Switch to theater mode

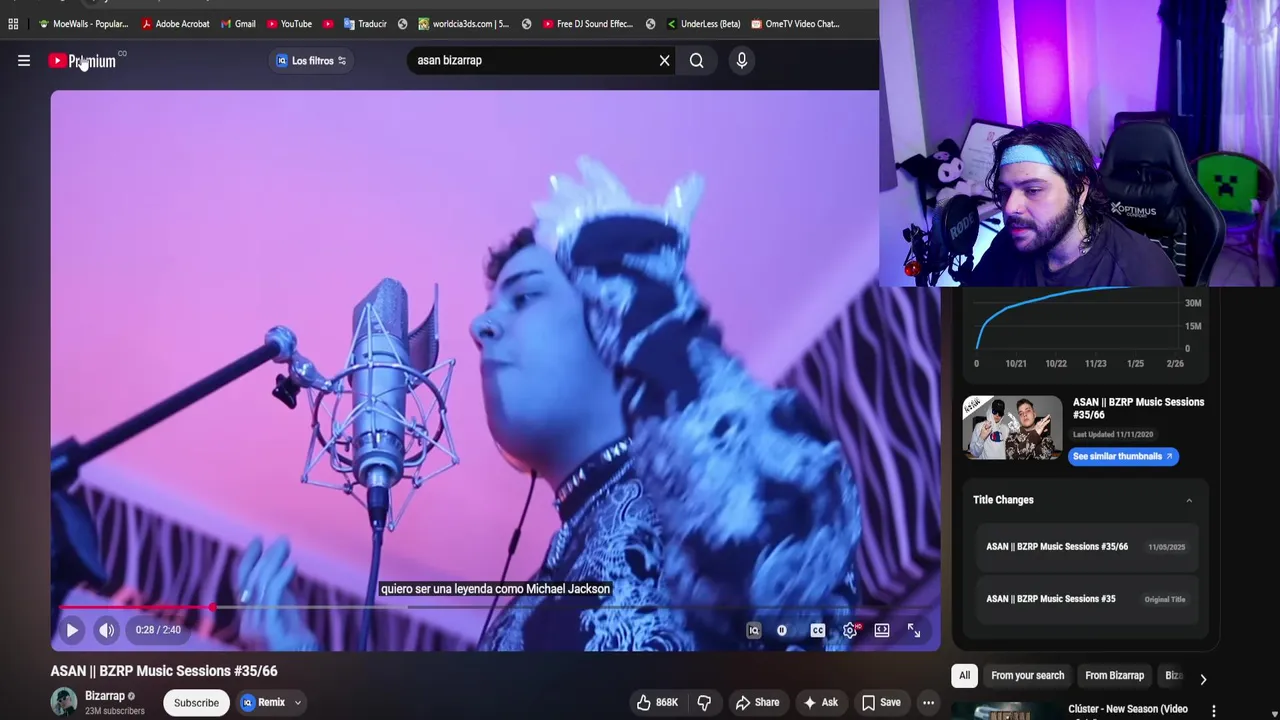(882, 630)
